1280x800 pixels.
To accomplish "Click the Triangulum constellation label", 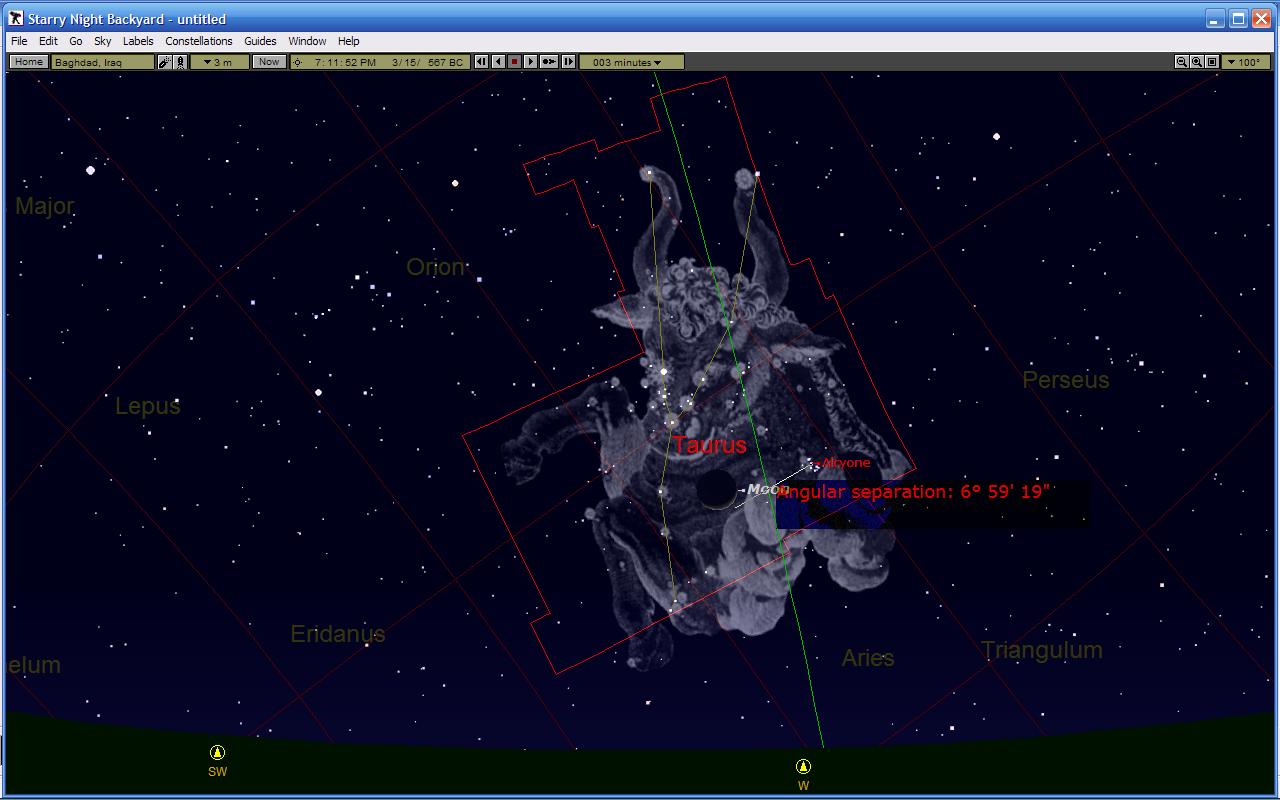I will click(x=1042, y=650).
